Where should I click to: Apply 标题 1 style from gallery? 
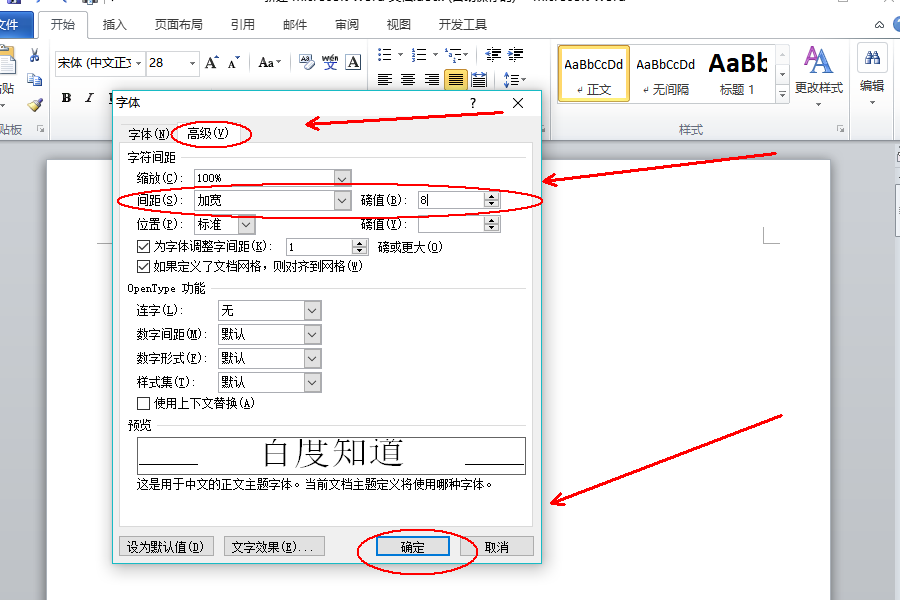(x=738, y=74)
